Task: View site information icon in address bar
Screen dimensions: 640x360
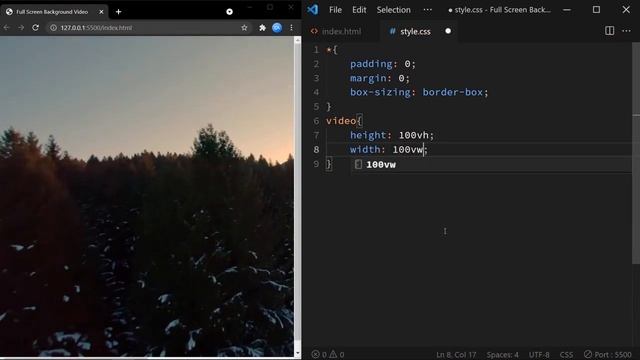Action: coord(53,28)
